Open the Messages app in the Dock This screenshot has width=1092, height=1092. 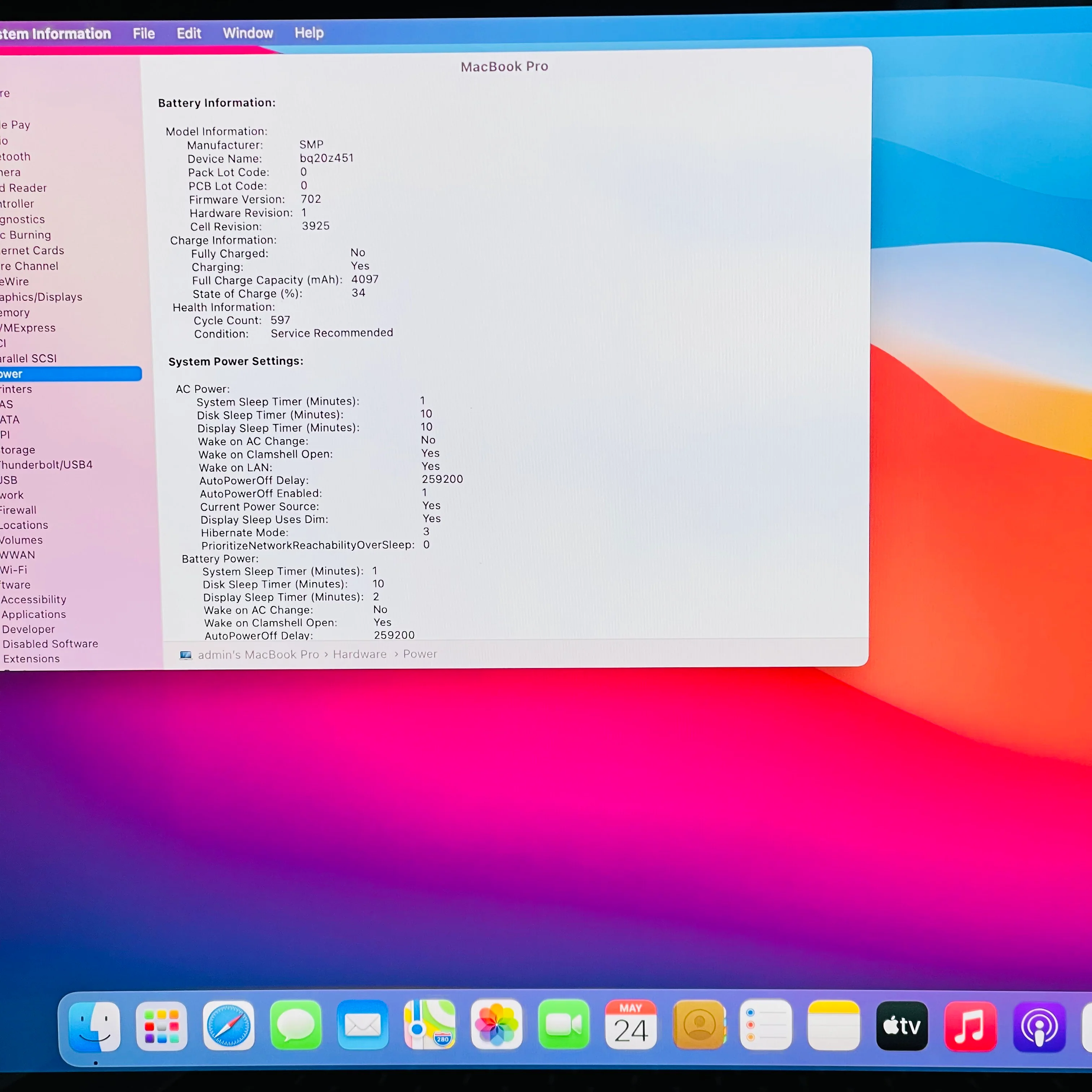[x=296, y=1025]
